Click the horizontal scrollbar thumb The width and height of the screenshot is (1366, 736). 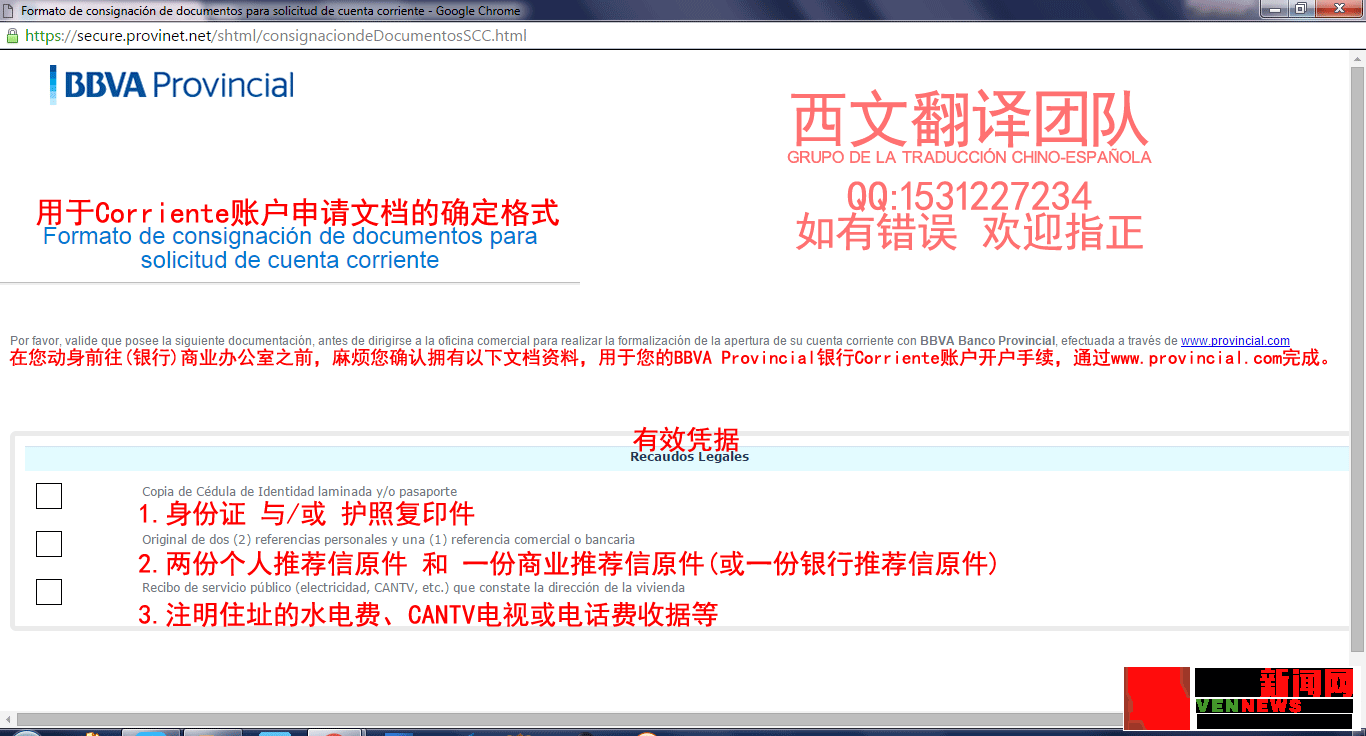(570, 719)
